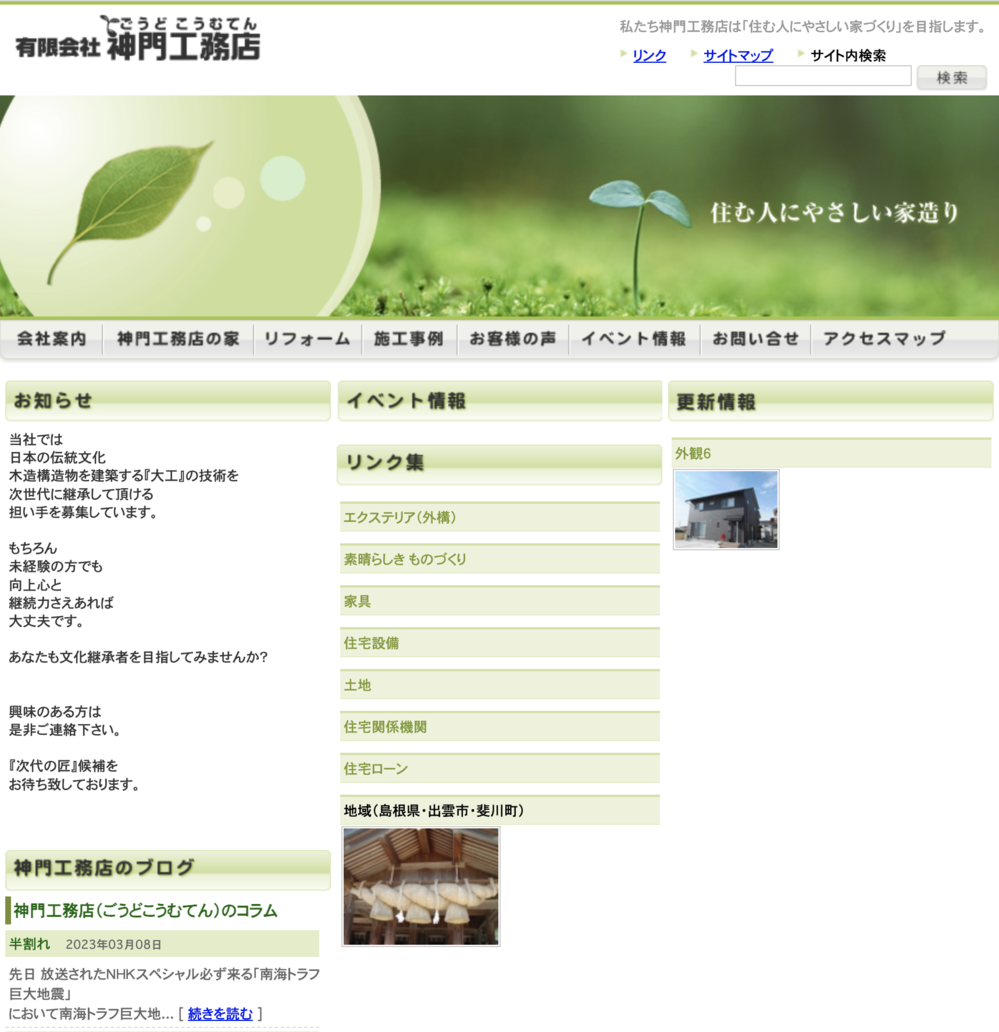Open the 外観6 update link
Screen dimensions: 999x1032
pos(693,453)
